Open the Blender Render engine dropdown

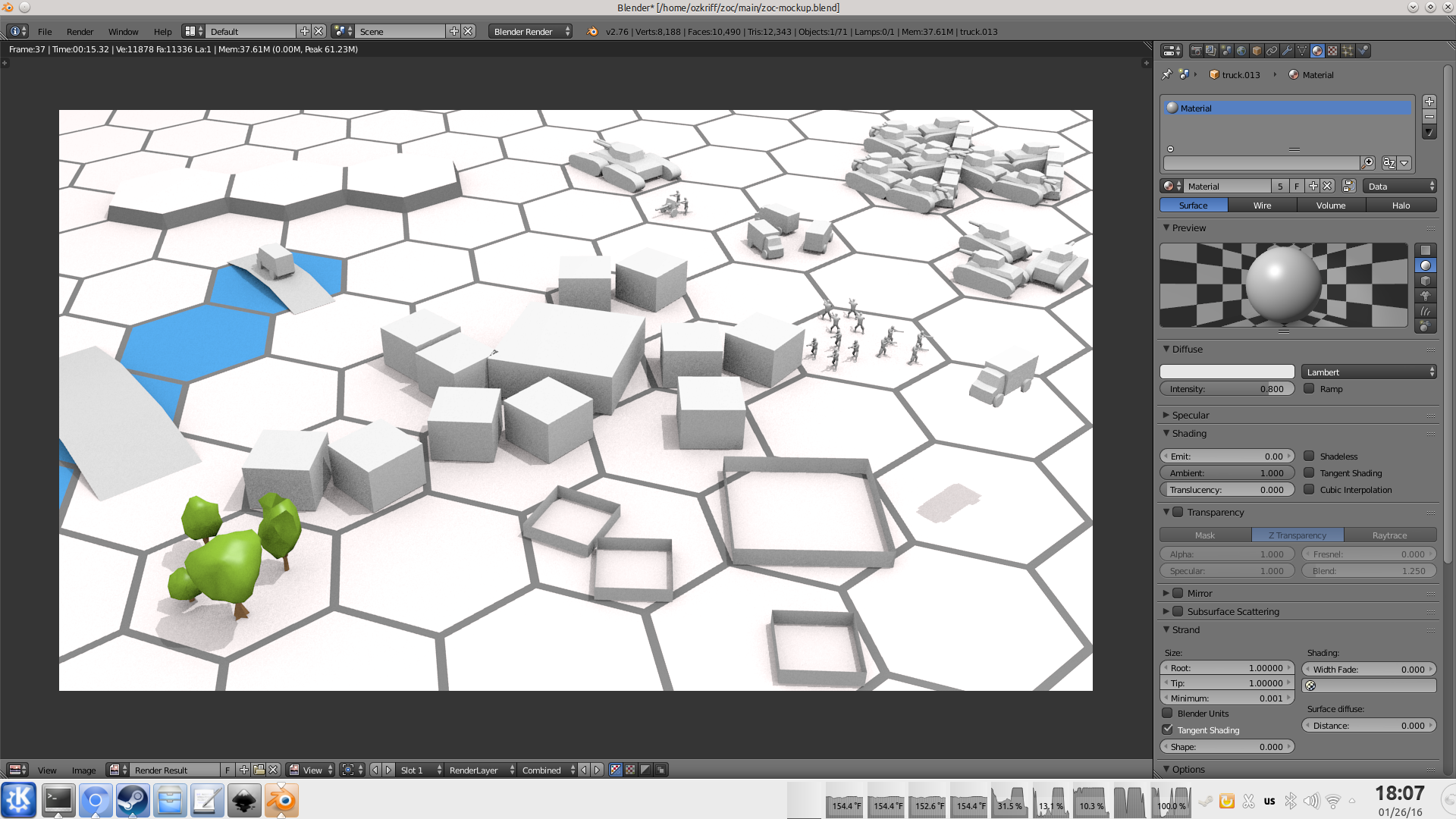click(530, 31)
